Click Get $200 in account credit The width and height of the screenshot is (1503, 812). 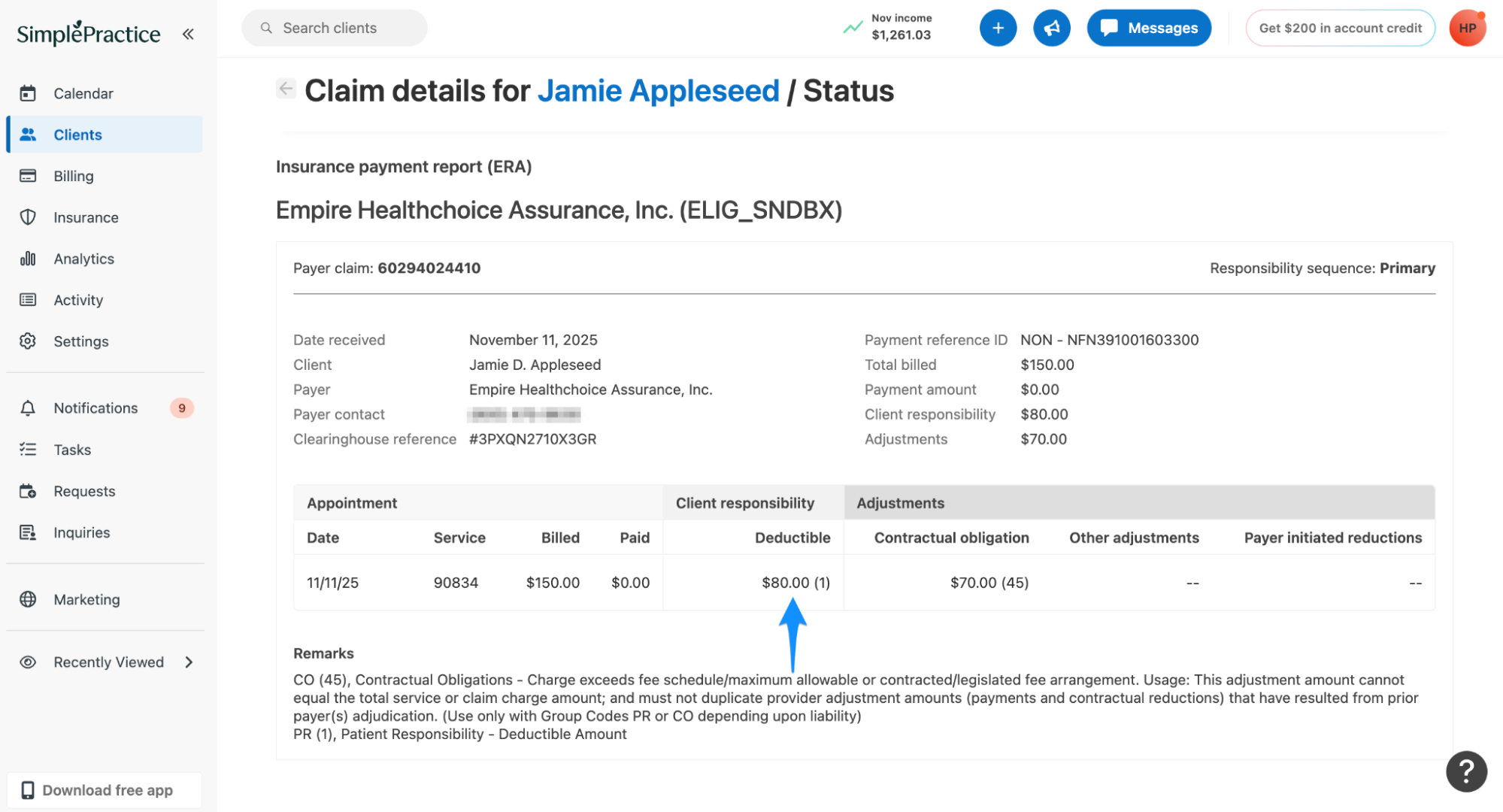tap(1340, 28)
